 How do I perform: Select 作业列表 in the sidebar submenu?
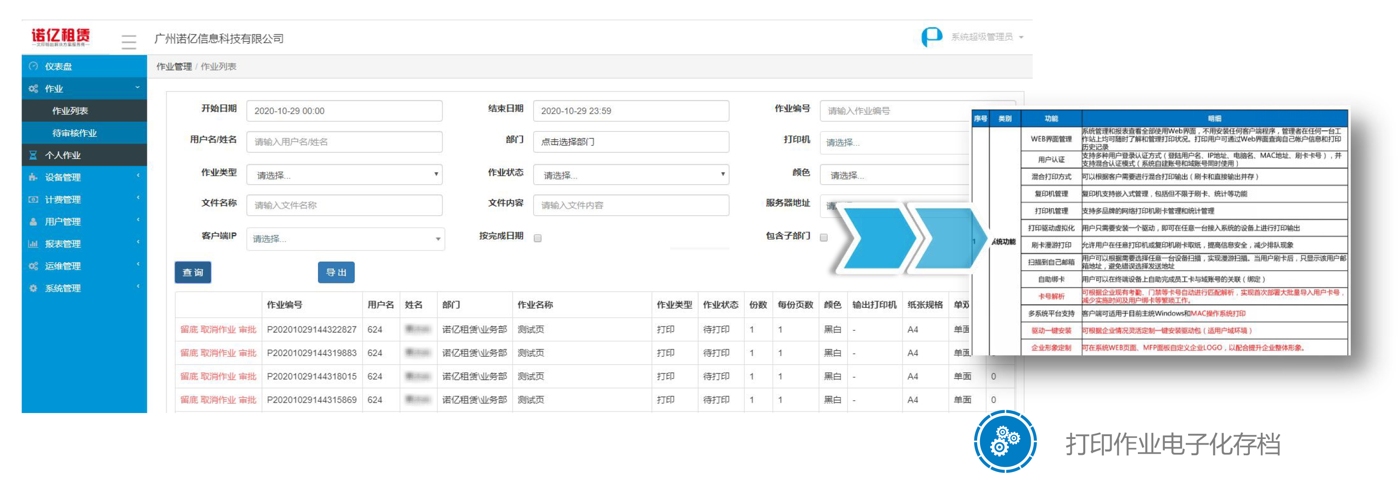pyautogui.click(x=70, y=111)
